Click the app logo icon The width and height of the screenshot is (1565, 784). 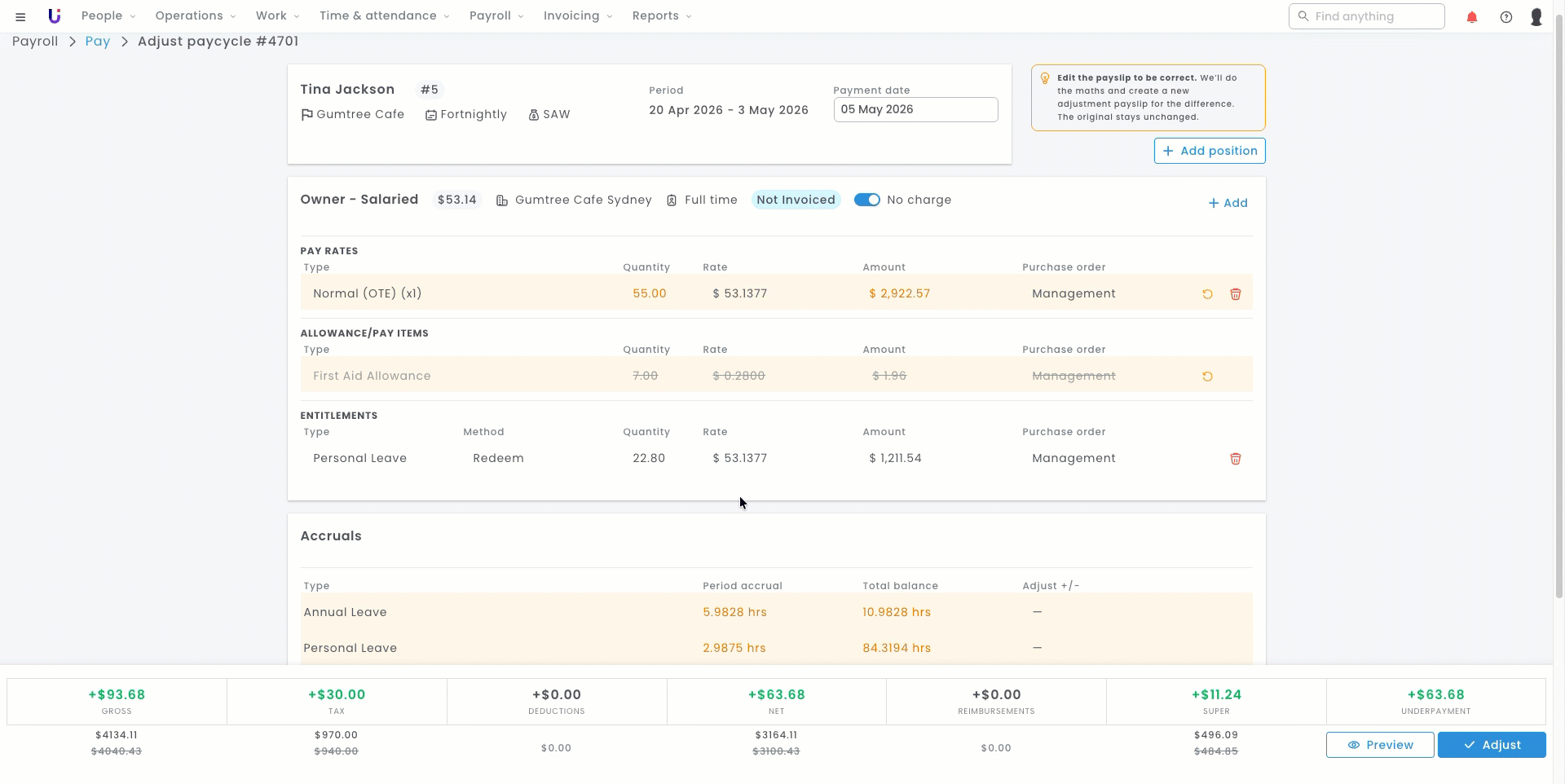point(54,16)
